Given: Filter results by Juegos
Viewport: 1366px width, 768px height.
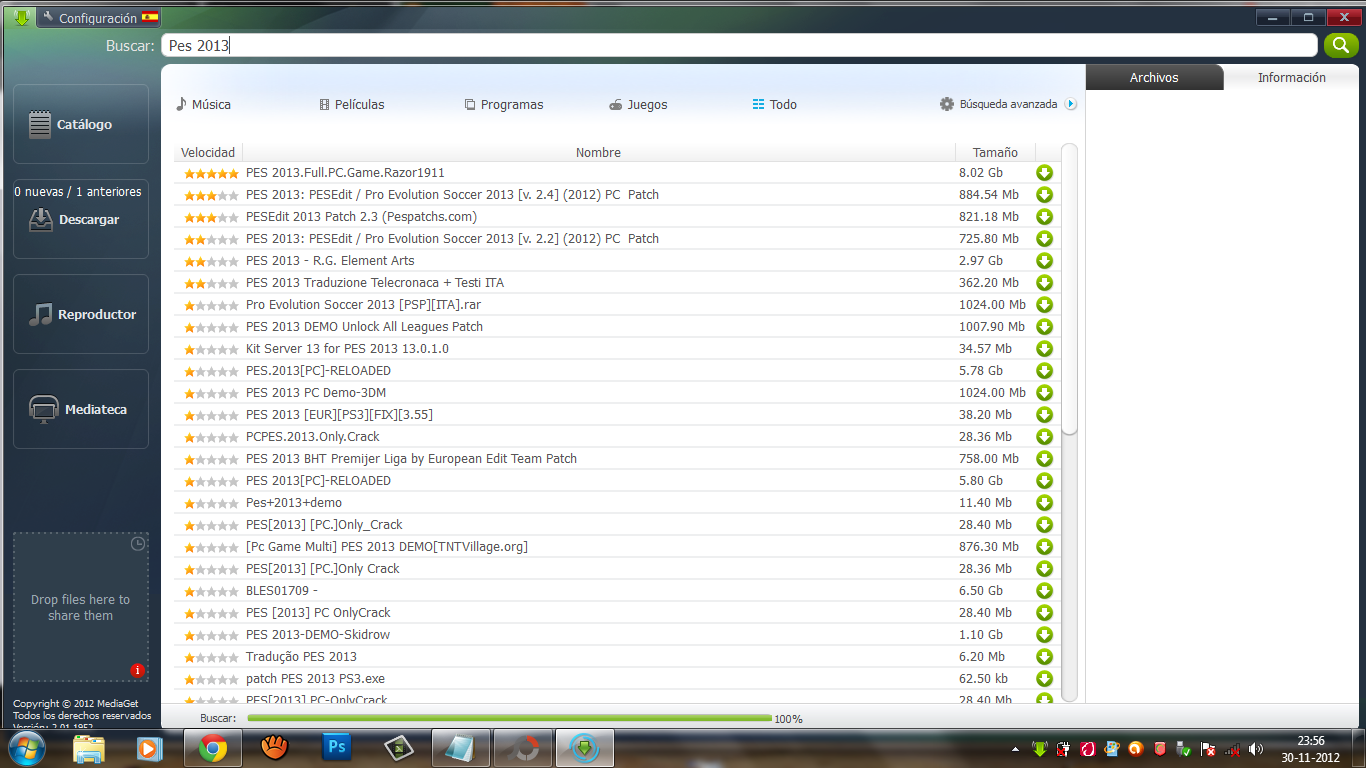Looking at the screenshot, I should pyautogui.click(x=638, y=104).
